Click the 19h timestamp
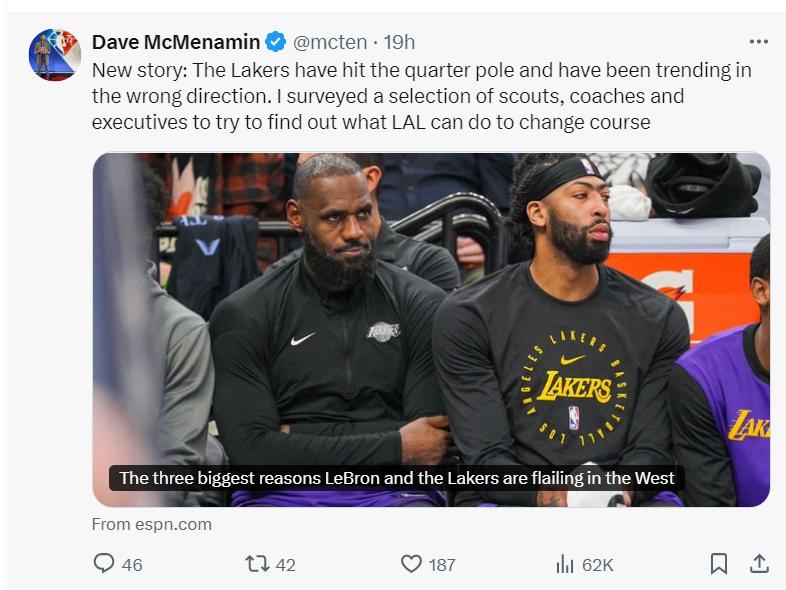Screen dimensions: 786x590 398,42
